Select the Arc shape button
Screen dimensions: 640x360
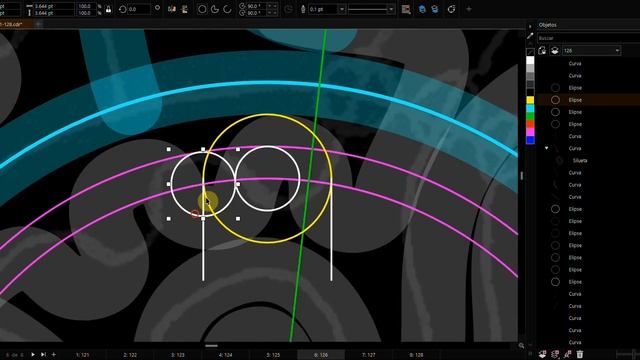click(x=227, y=9)
